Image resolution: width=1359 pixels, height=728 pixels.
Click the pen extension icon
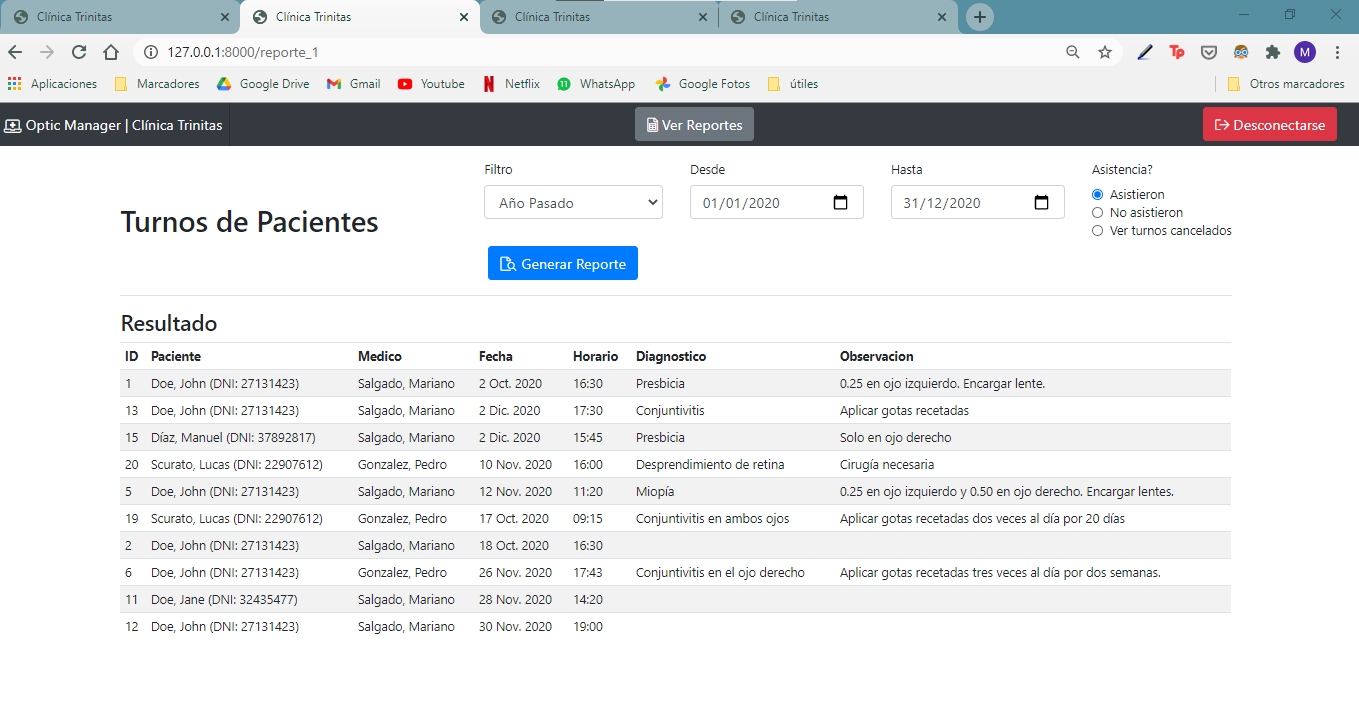[x=1145, y=52]
